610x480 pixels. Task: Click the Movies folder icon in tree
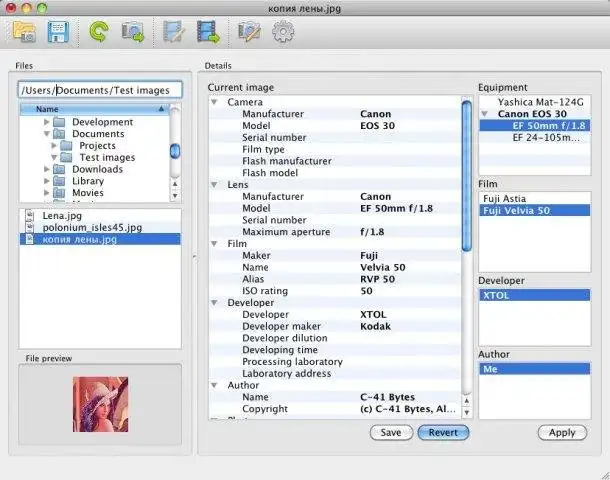click(x=59, y=193)
